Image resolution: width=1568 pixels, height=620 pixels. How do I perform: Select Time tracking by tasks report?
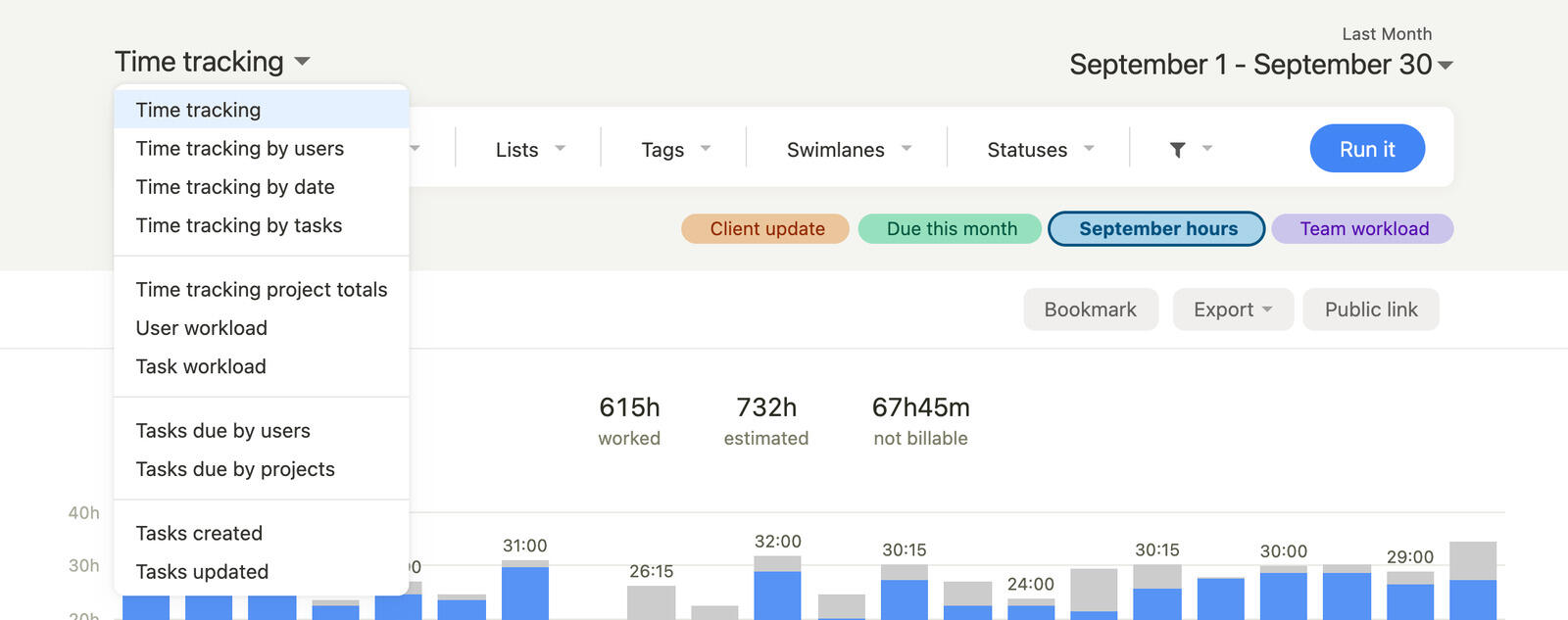coord(261,225)
